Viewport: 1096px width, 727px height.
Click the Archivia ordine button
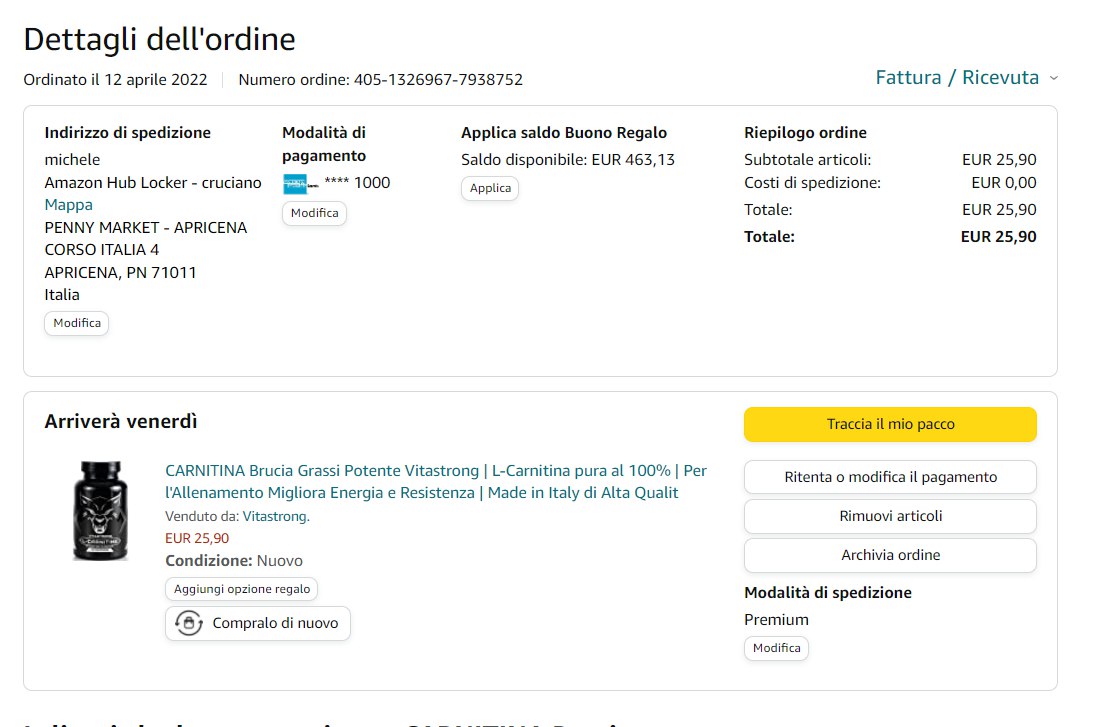pos(890,555)
